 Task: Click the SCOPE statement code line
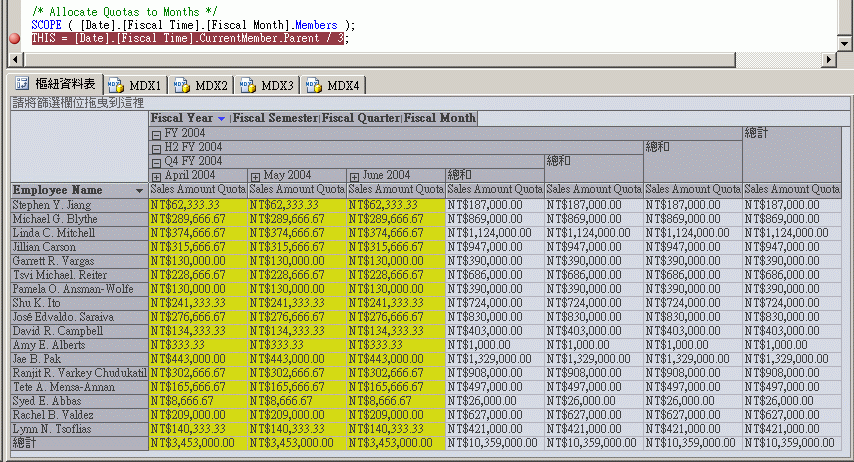(193, 25)
